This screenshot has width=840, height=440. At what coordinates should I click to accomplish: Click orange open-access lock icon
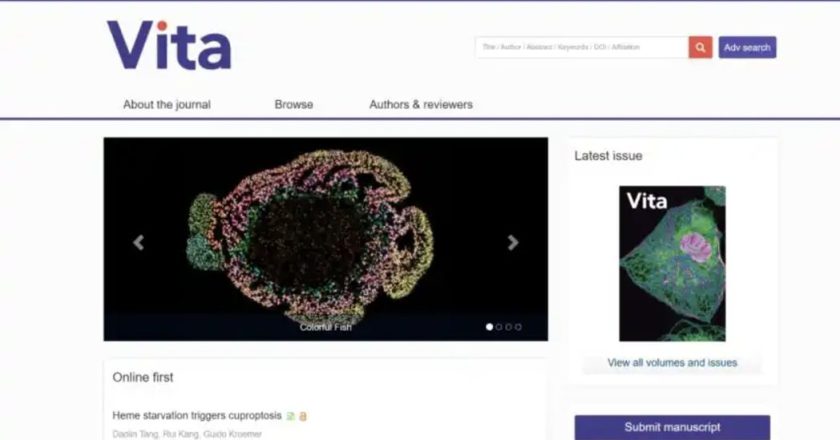(x=303, y=416)
